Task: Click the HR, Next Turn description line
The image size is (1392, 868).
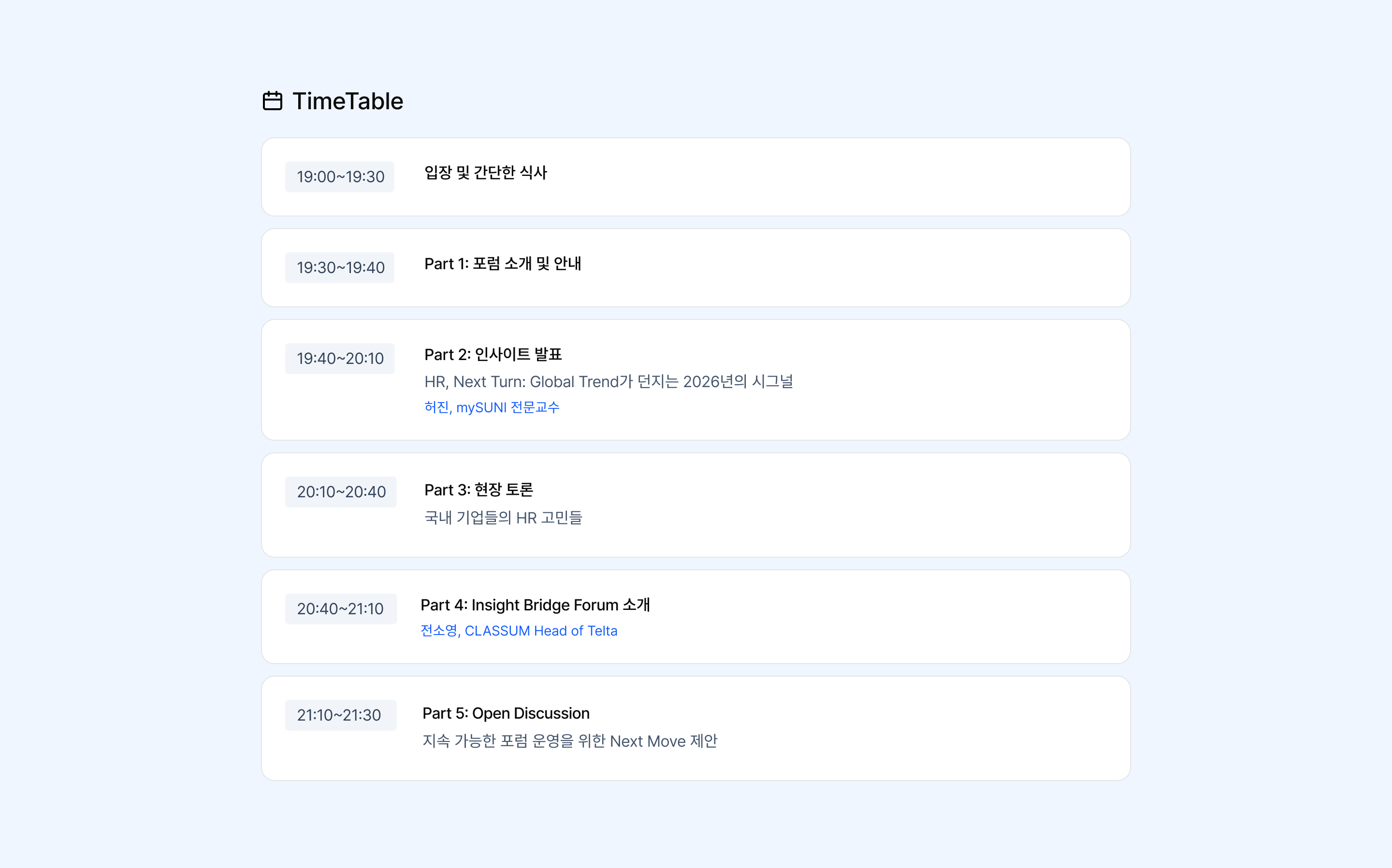Action: [608, 382]
